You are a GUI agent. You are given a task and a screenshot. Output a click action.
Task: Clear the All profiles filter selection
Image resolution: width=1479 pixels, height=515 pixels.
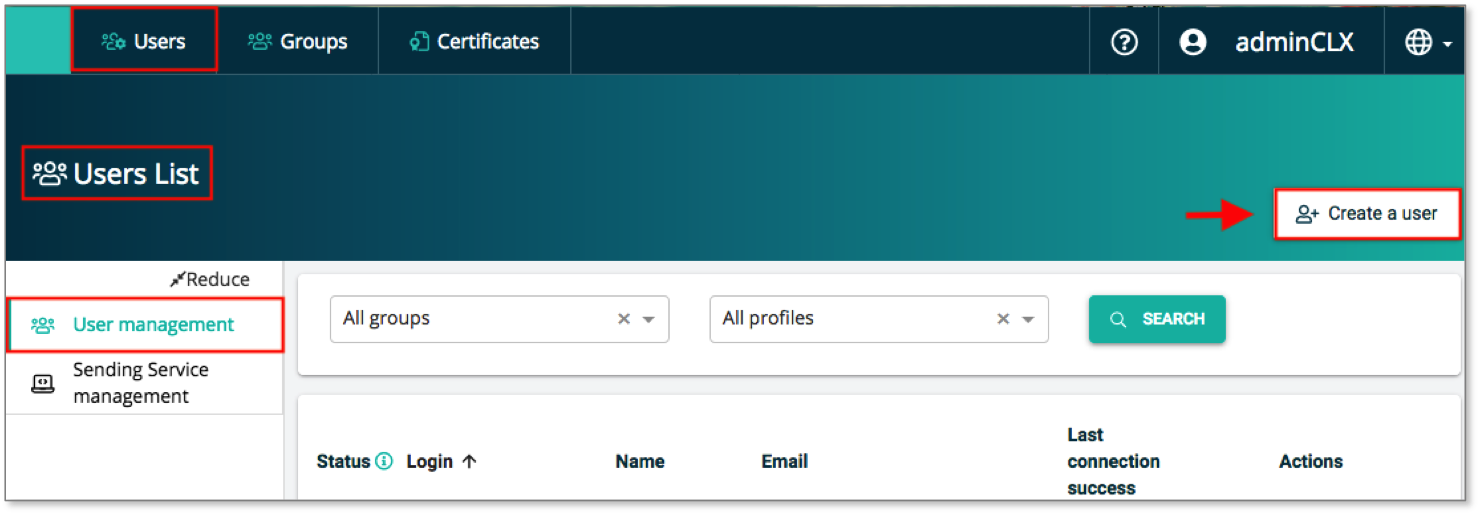pyautogui.click(x=1003, y=319)
